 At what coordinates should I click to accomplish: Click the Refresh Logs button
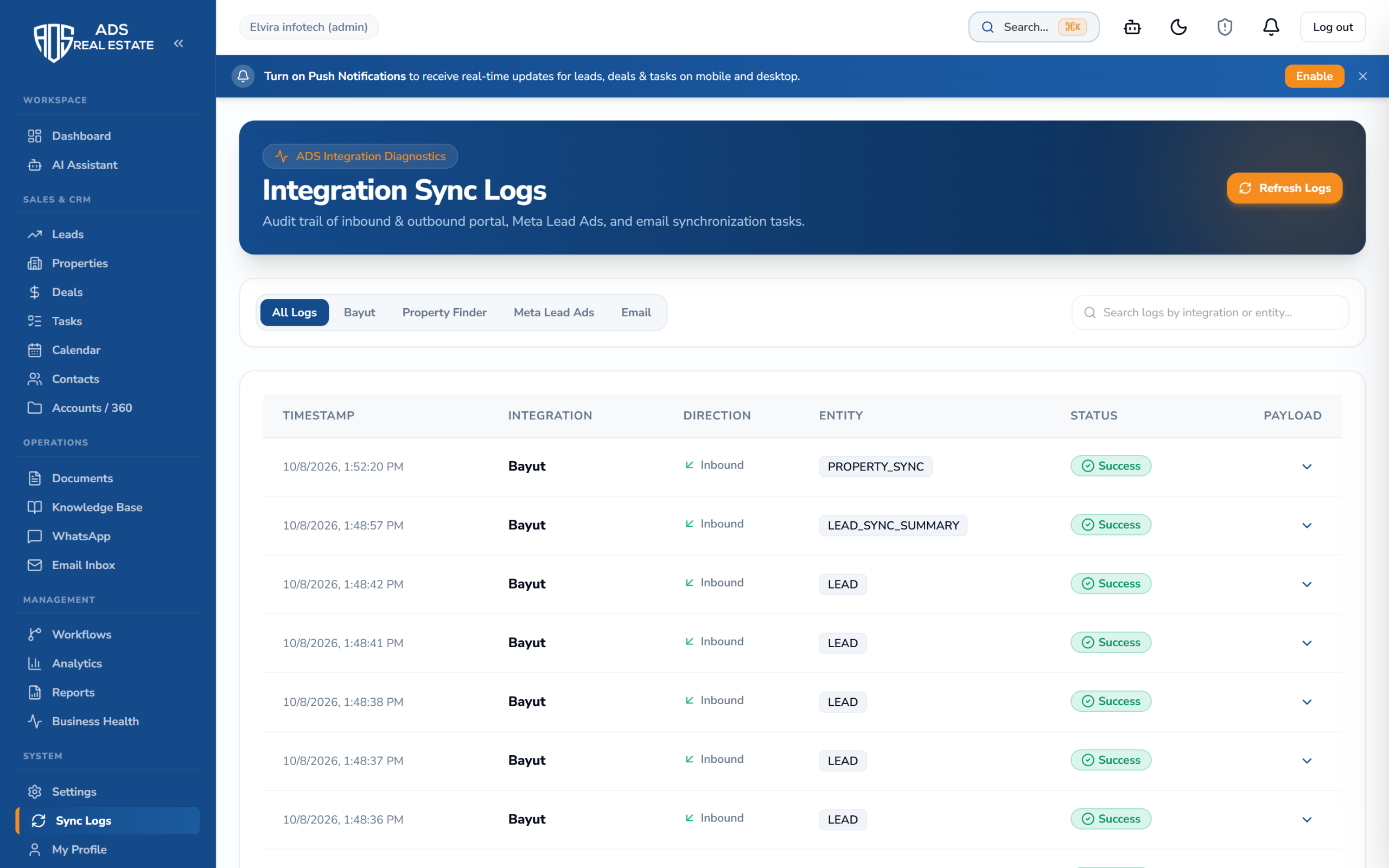pos(1284,188)
